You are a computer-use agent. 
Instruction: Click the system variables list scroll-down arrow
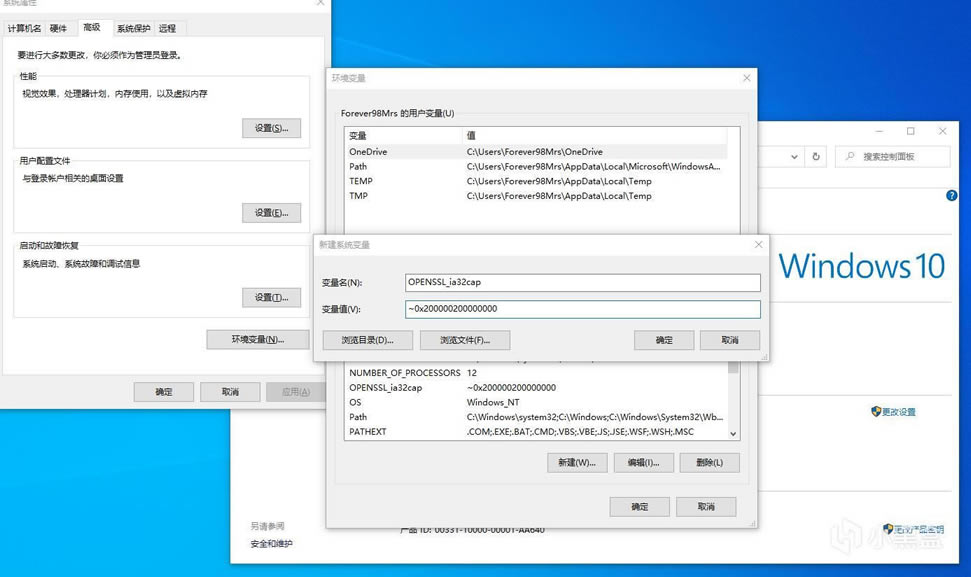click(x=733, y=433)
